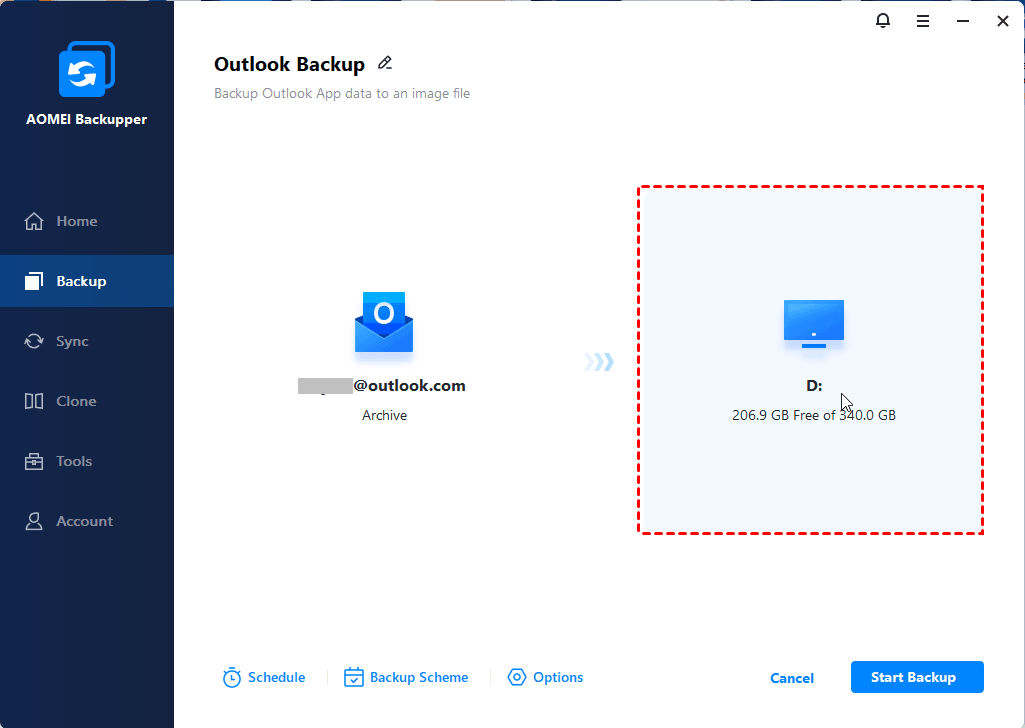Click the AOMEI Backupper name text
The height and width of the screenshot is (728, 1025).
tap(86, 119)
